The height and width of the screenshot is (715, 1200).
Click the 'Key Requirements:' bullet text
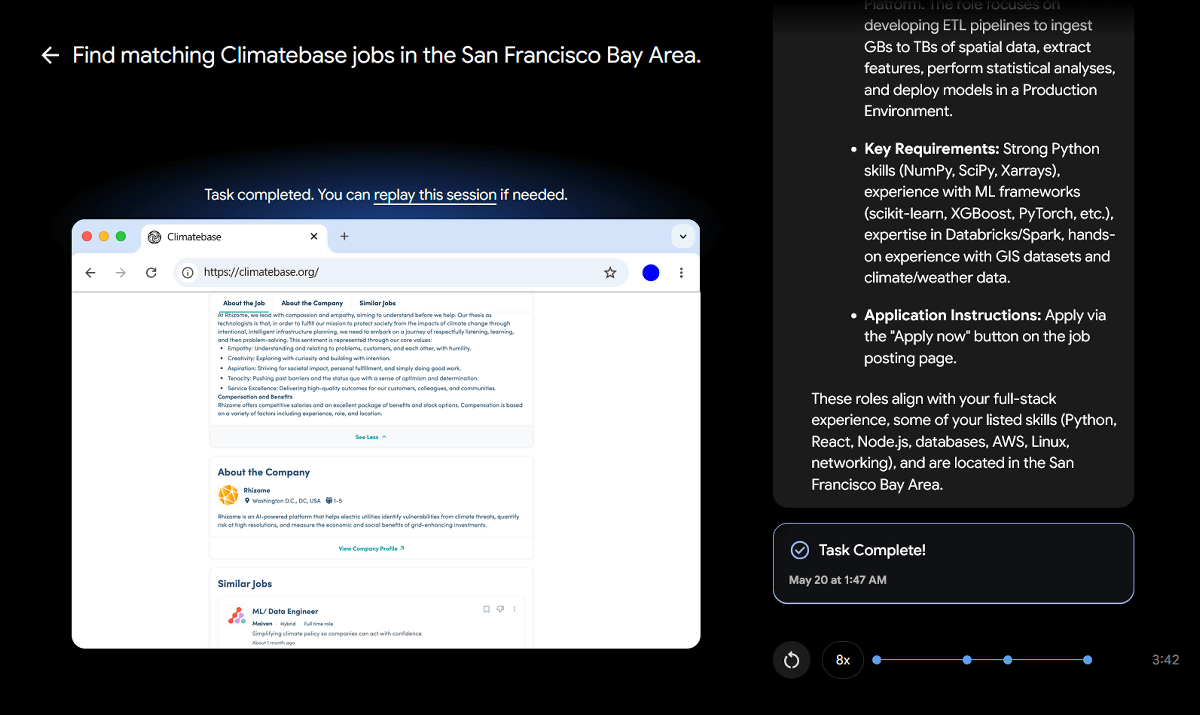932,148
